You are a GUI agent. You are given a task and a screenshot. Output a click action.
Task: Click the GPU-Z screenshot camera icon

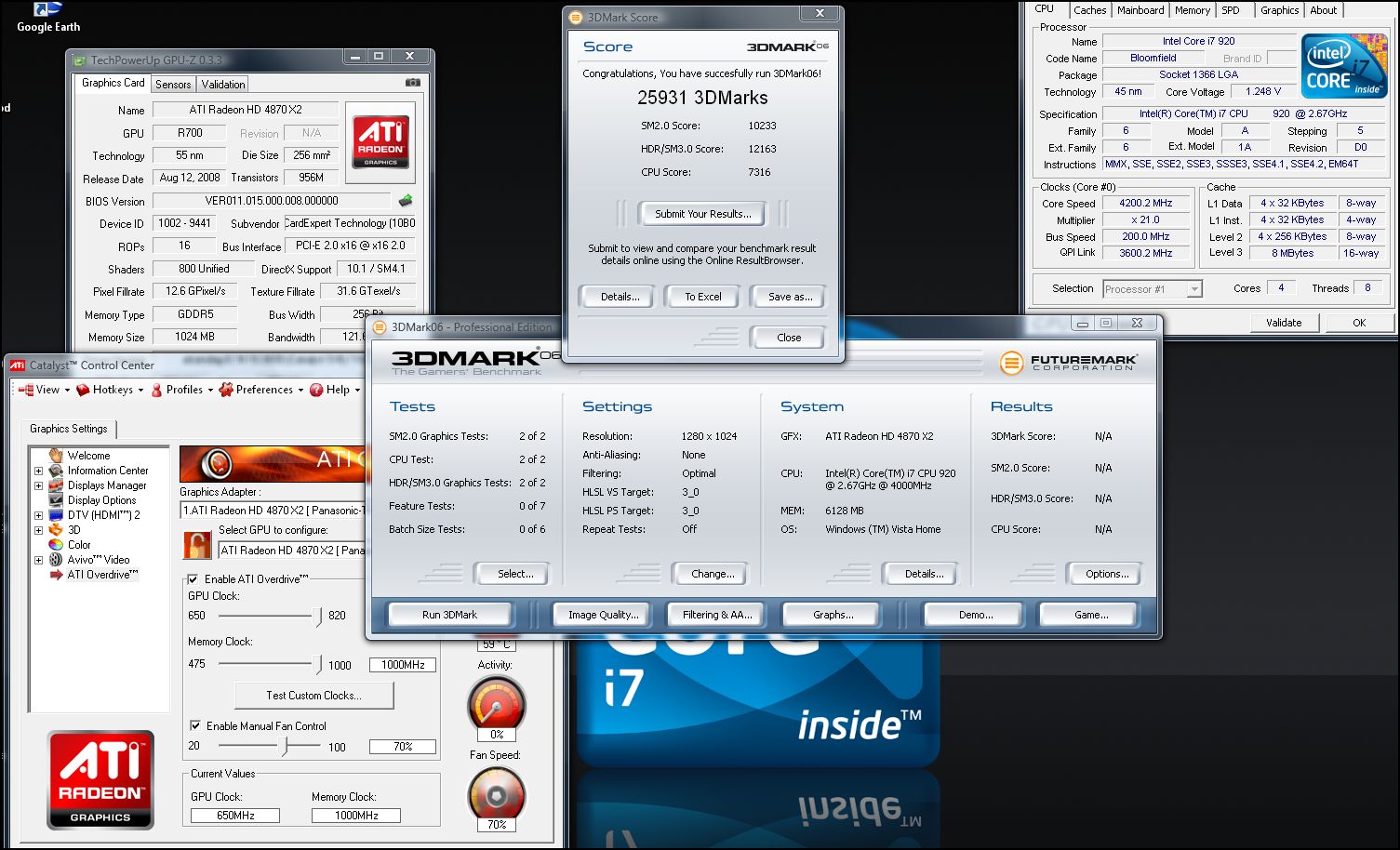pos(412,83)
